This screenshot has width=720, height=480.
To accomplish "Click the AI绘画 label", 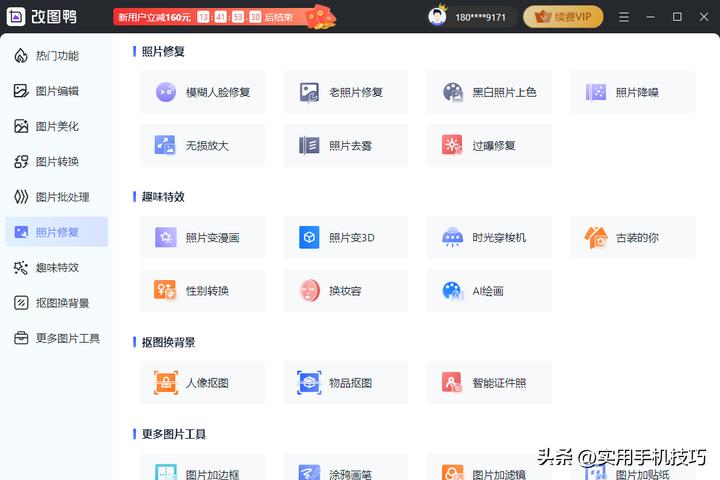I will coord(488,291).
